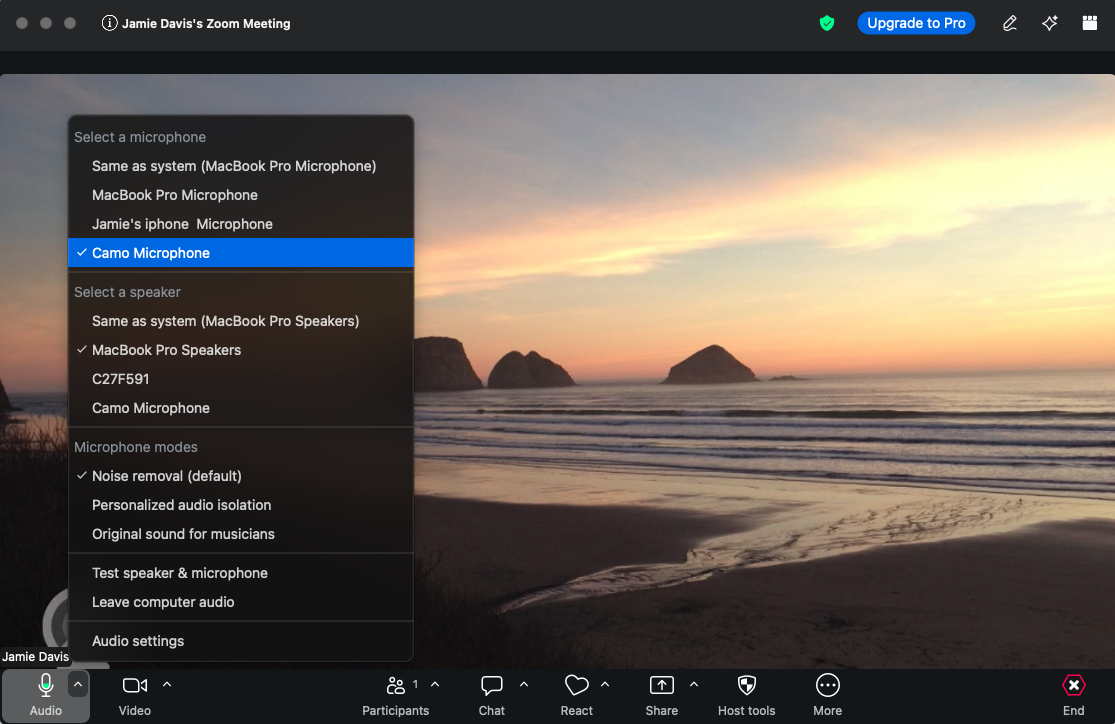The image size is (1115, 724).
Task: Click the green encryption shield icon
Action: 827,23
